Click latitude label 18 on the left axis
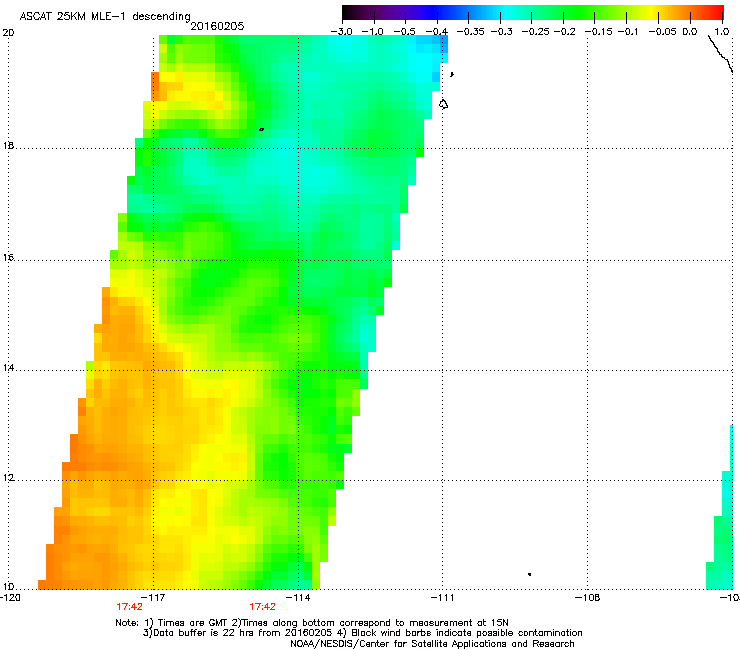 (8, 146)
